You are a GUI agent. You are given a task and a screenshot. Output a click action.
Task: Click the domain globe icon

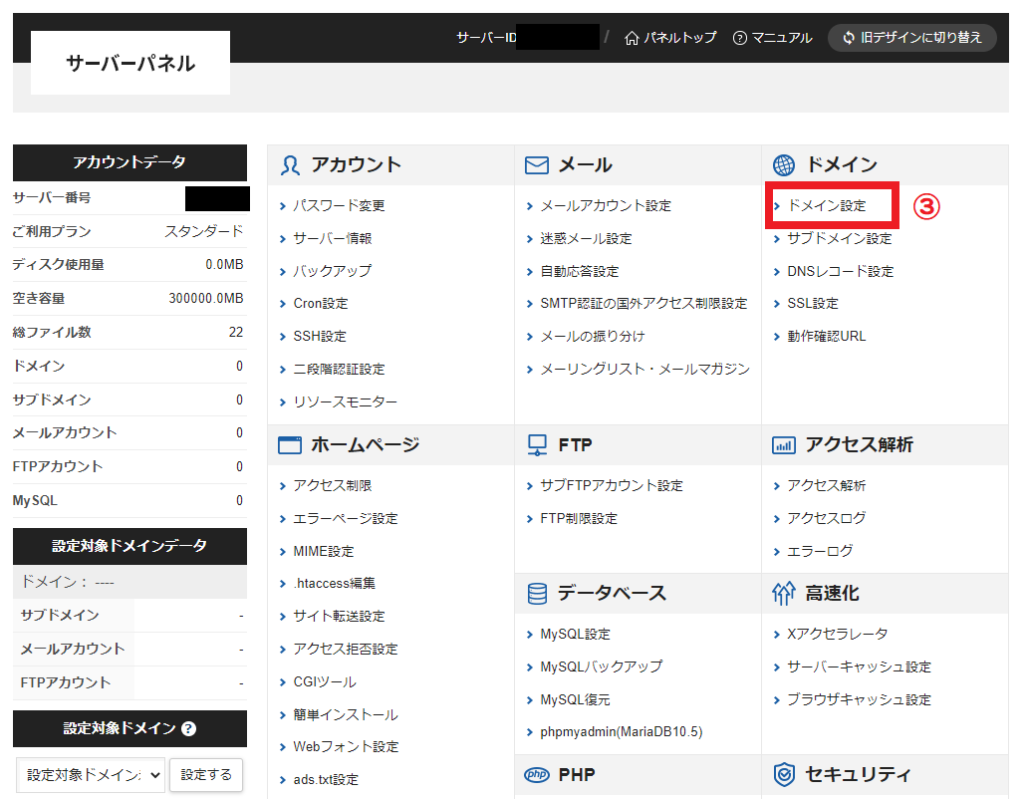pos(784,165)
